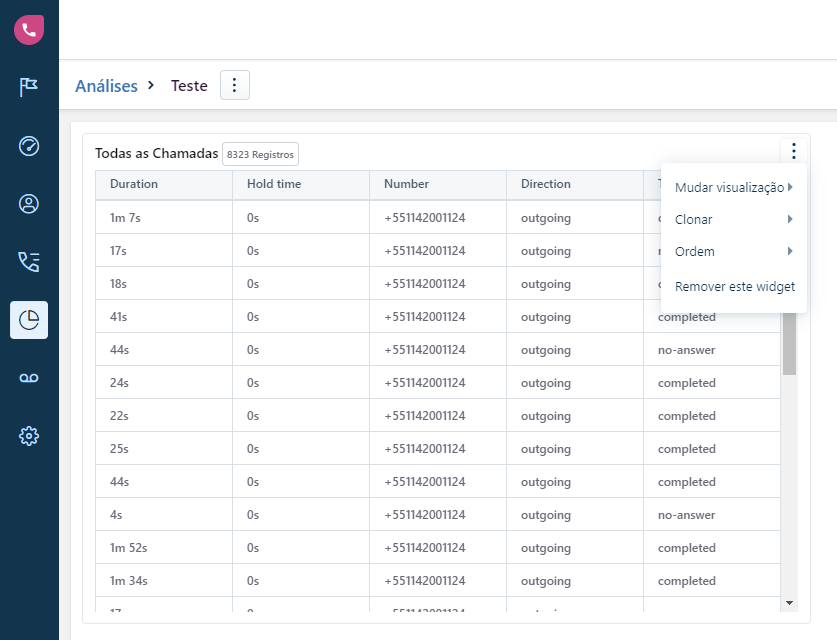Click the 8323 Registros badge
The height and width of the screenshot is (640, 837).
pos(260,154)
